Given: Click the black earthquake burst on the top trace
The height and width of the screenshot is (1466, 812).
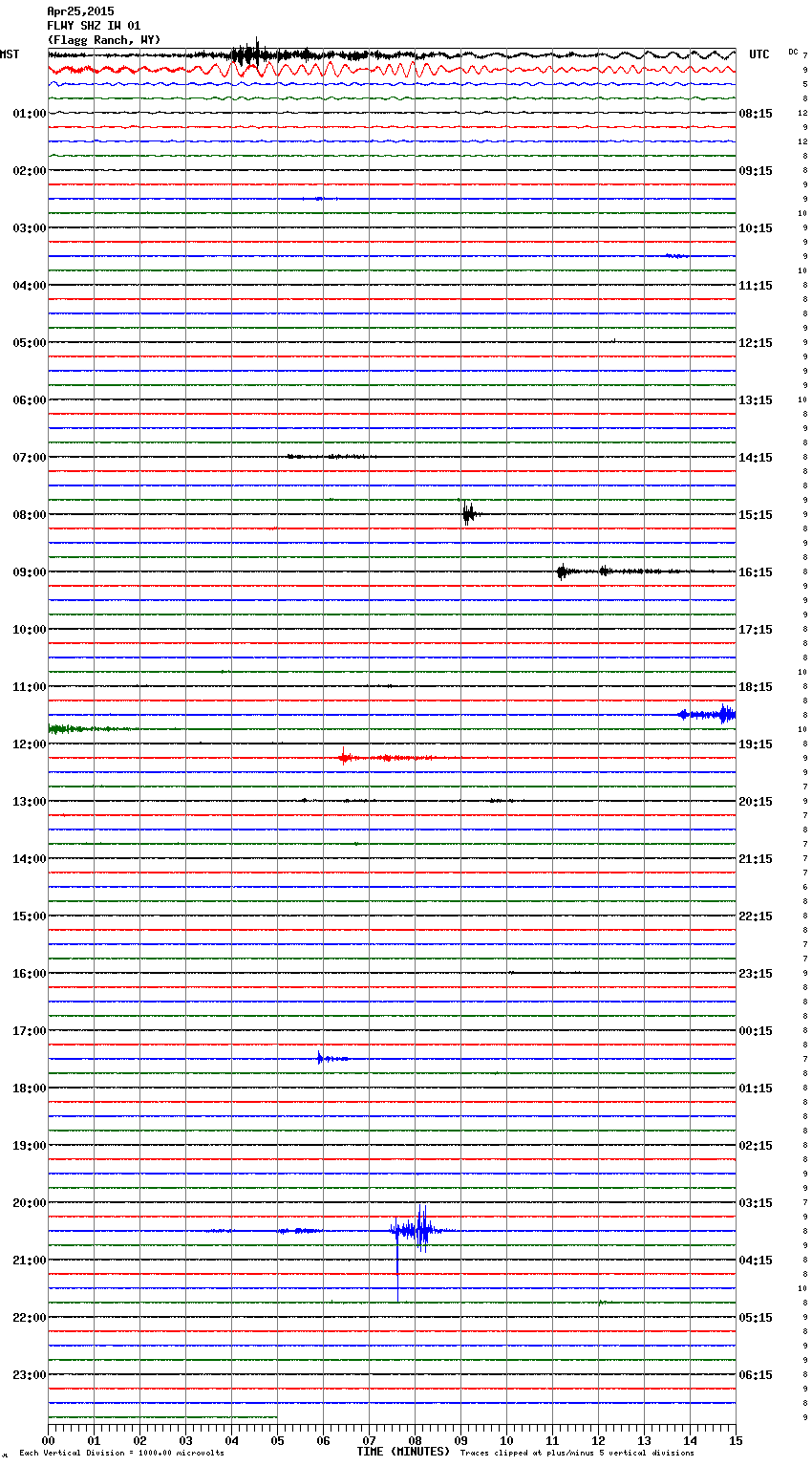Looking at the screenshot, I should (x=248, y=54).
